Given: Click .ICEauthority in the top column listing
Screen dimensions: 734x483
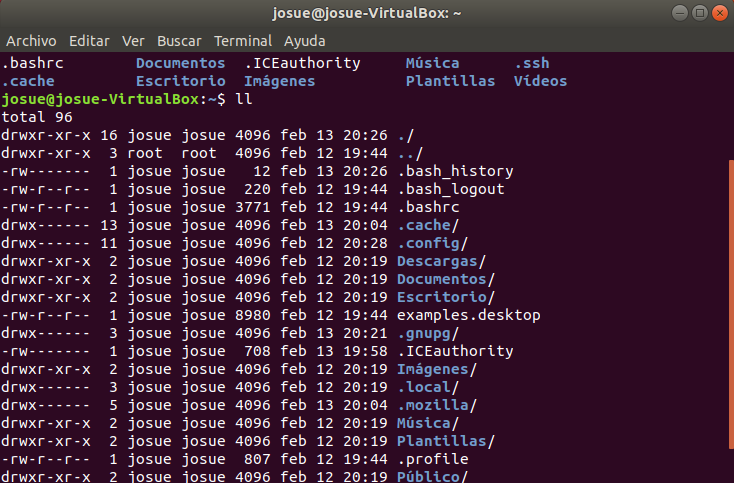Looking at the screenshot, I should [302, 63].
